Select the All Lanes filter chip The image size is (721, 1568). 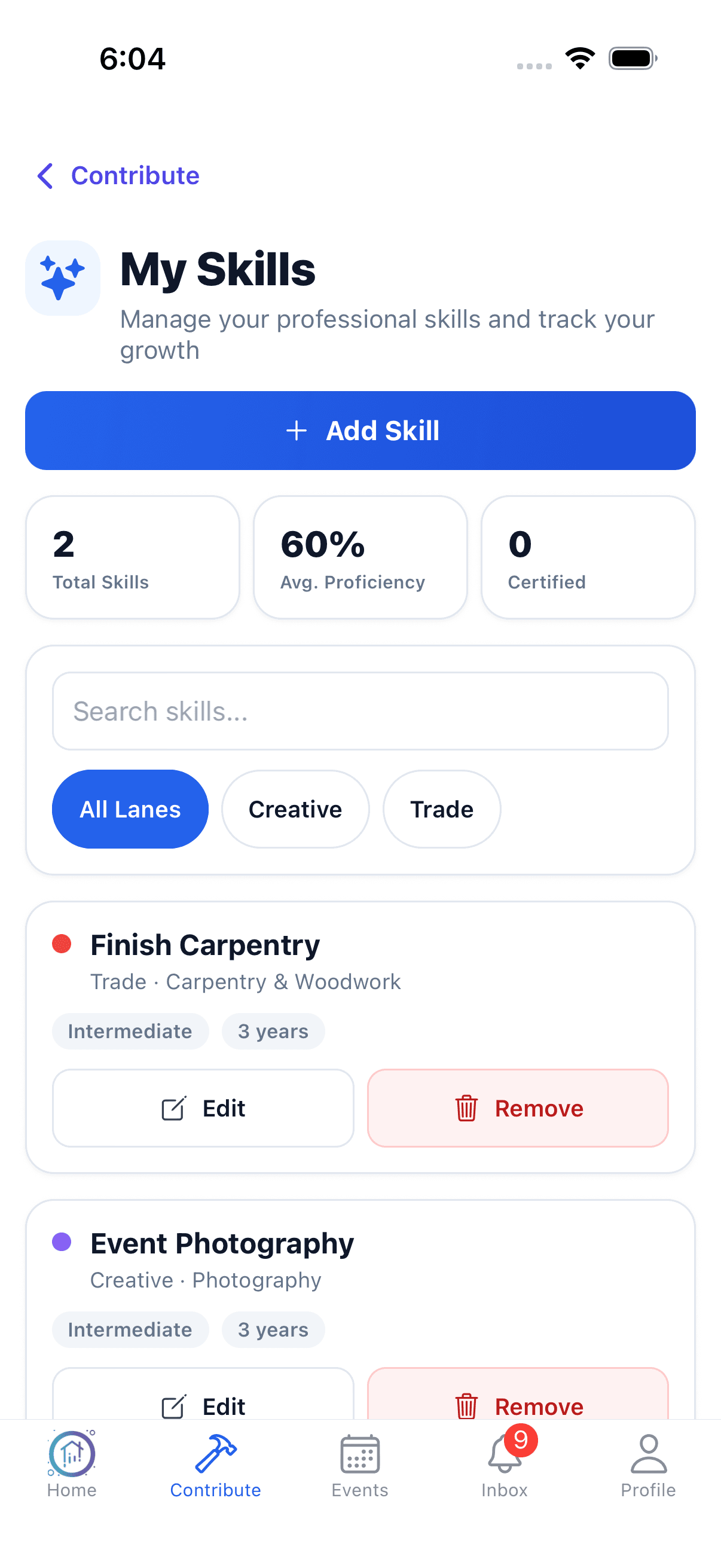coord(130,809)
